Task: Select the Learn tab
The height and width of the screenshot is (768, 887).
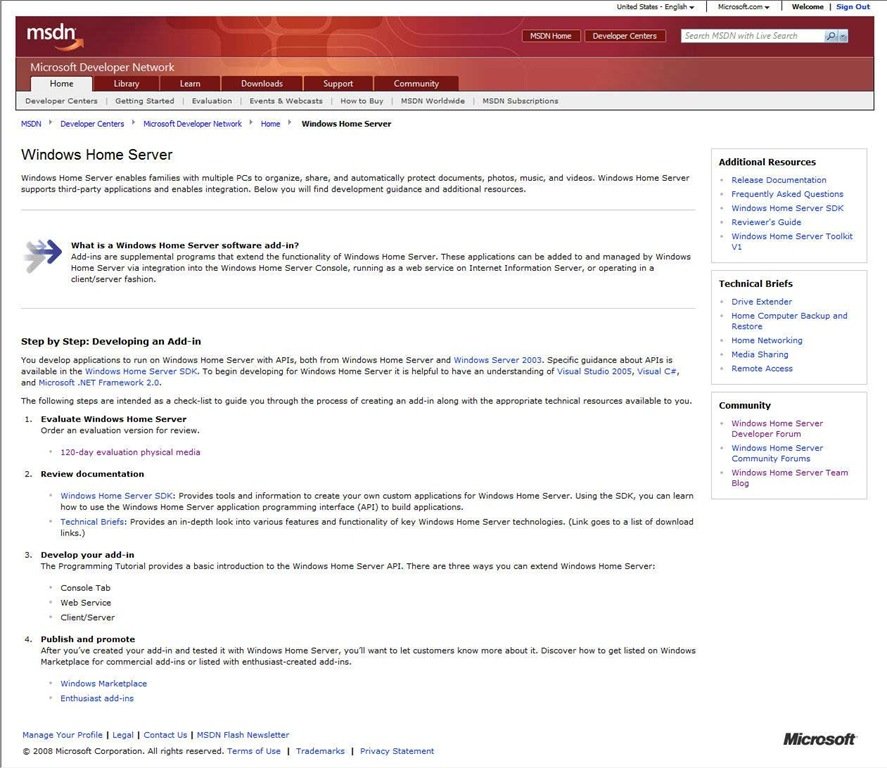Action: click(x=190, y=84)
